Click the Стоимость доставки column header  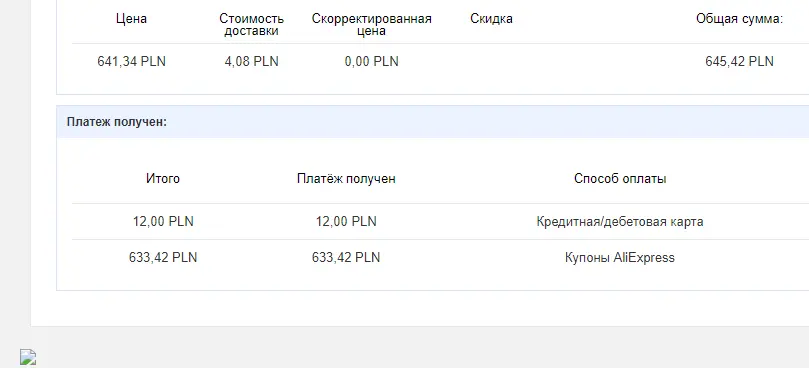251,25
